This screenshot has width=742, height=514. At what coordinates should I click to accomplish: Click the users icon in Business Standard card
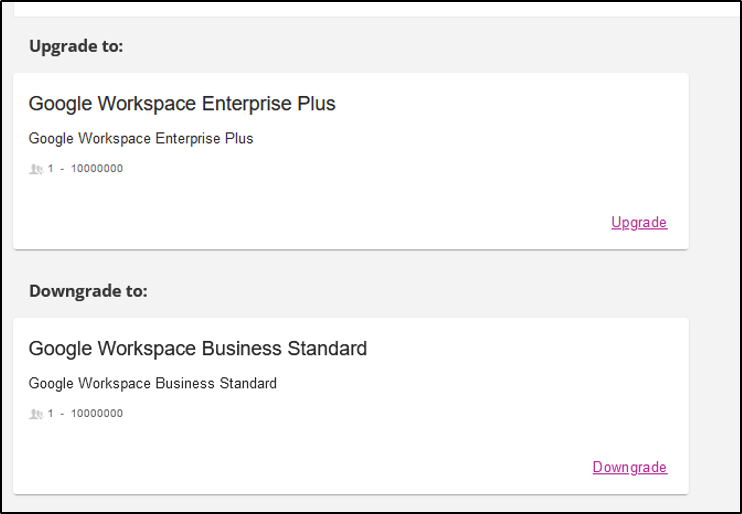pos(36,414)
